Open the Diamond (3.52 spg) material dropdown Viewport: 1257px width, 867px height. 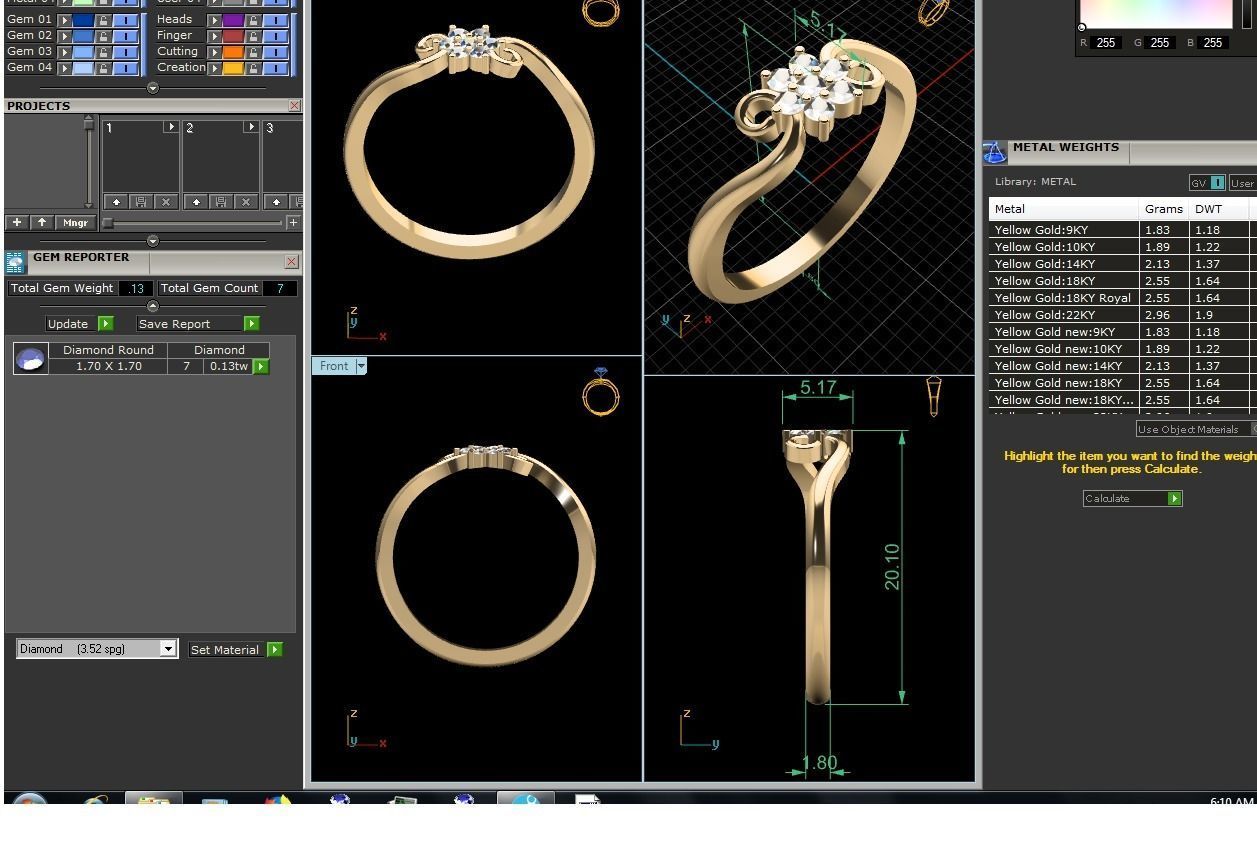pos(168,649)
